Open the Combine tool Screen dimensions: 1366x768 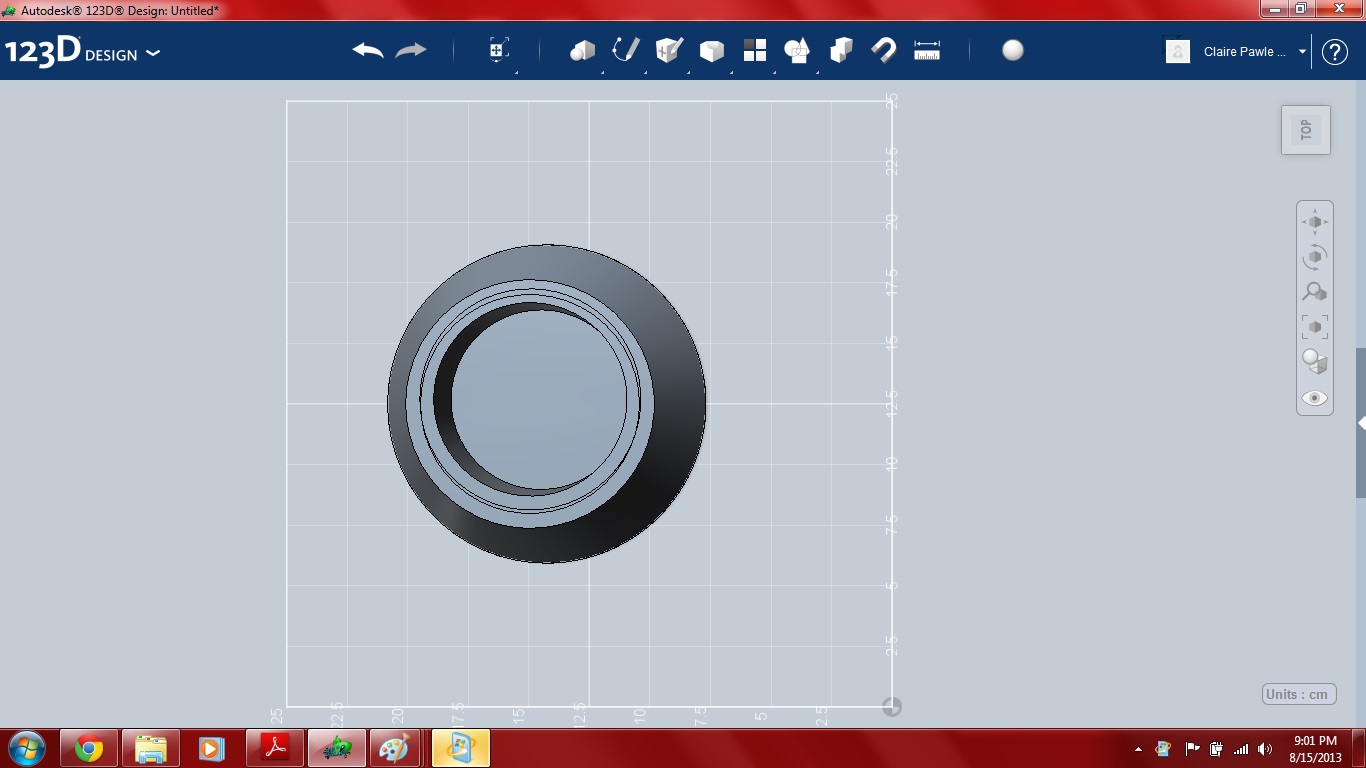pyautogui.click(x=841, y=50)
